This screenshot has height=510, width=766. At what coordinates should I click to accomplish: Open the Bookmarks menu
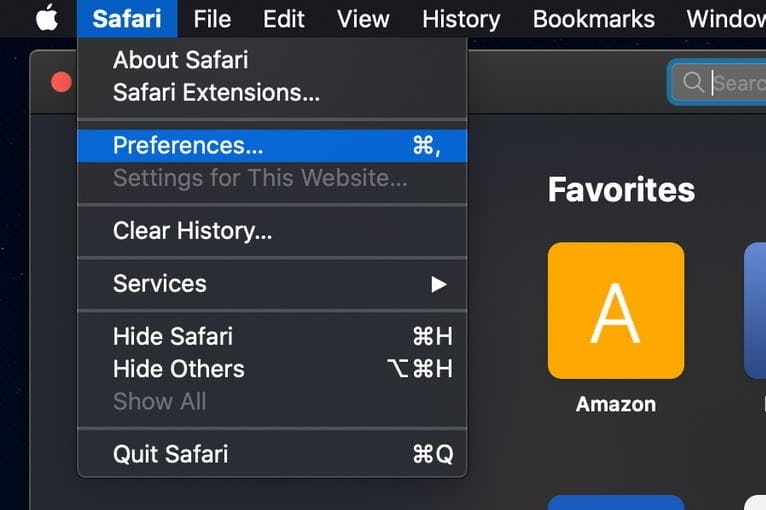(594, 19)
